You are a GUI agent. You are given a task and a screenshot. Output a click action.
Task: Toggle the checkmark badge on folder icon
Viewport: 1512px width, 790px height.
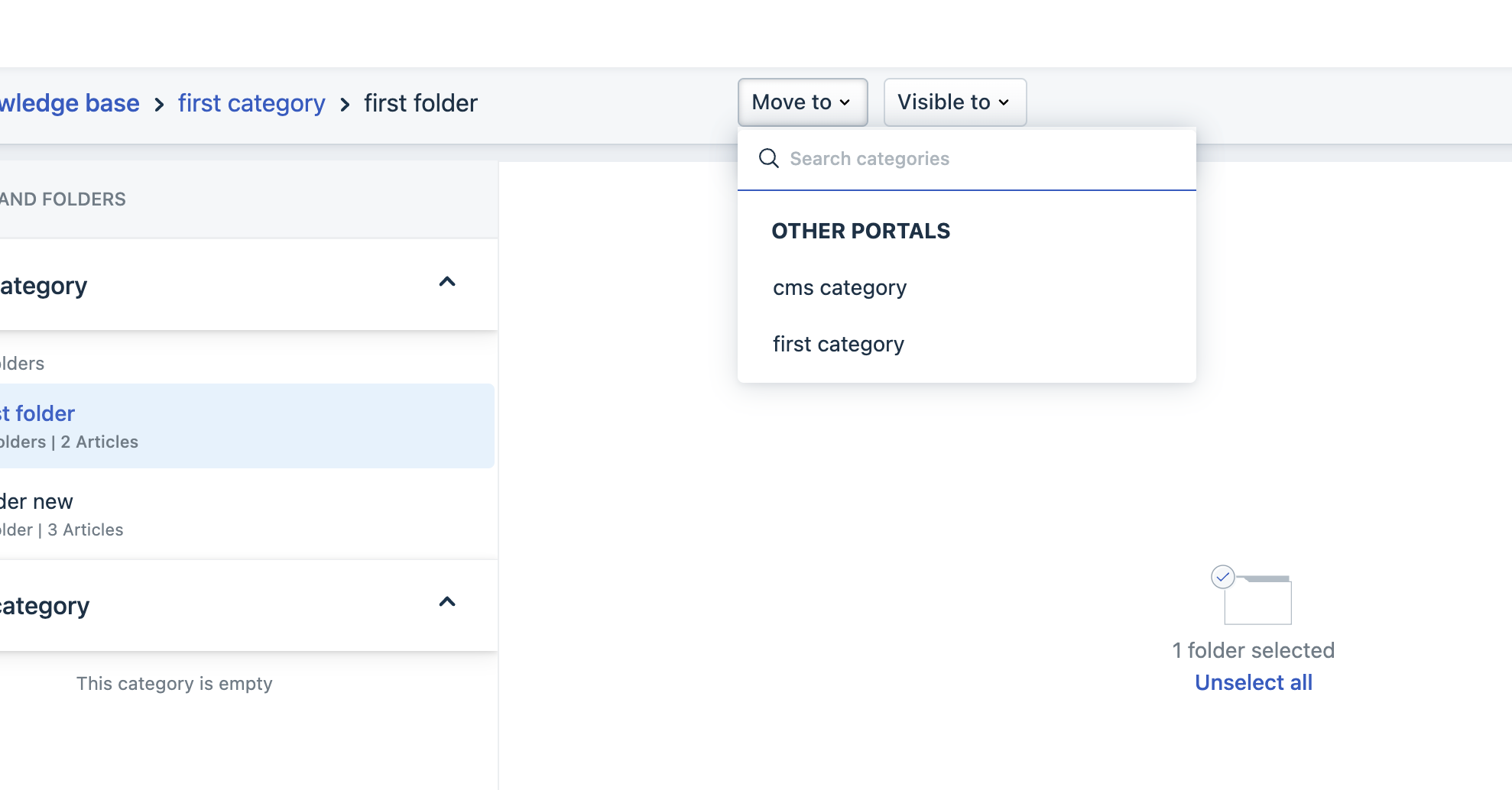point(1223,577)
